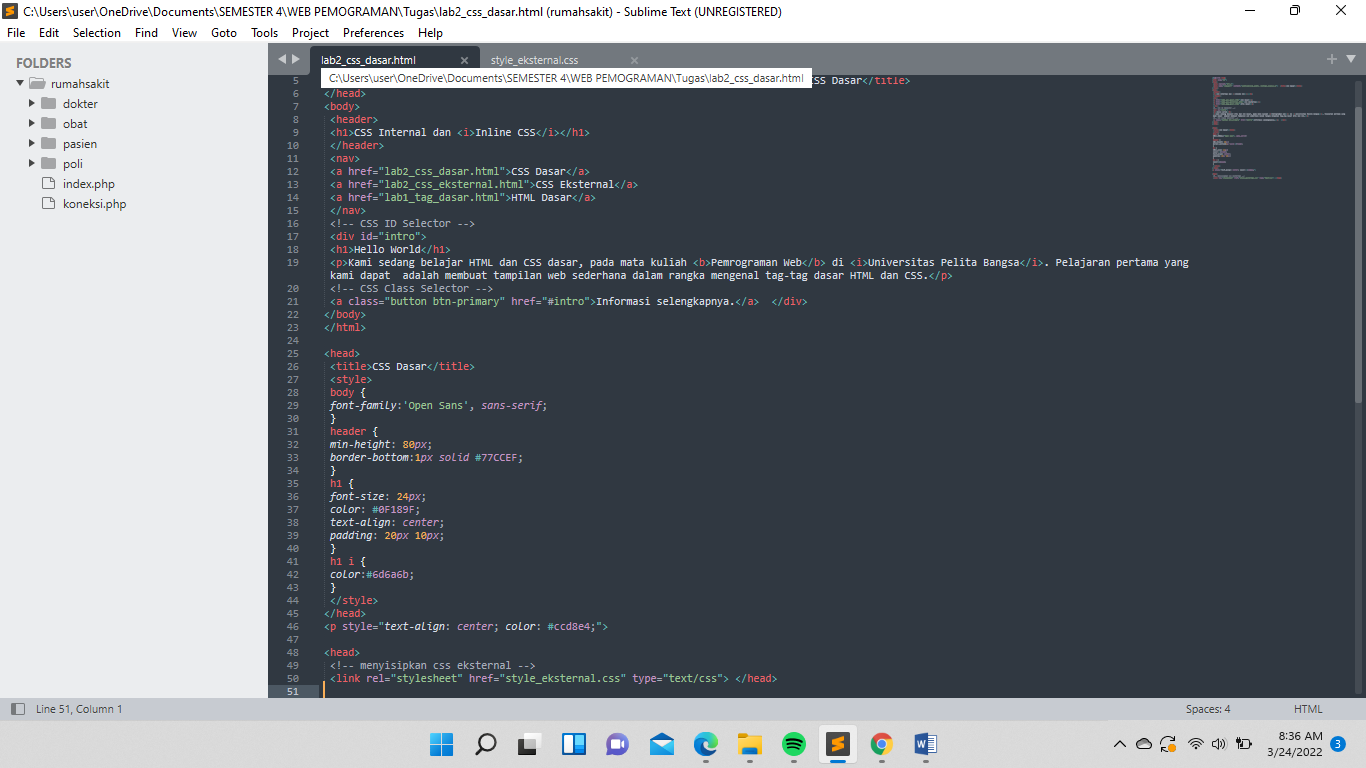
Task: Click the previous tab navigation arrow
Action: 284,59
